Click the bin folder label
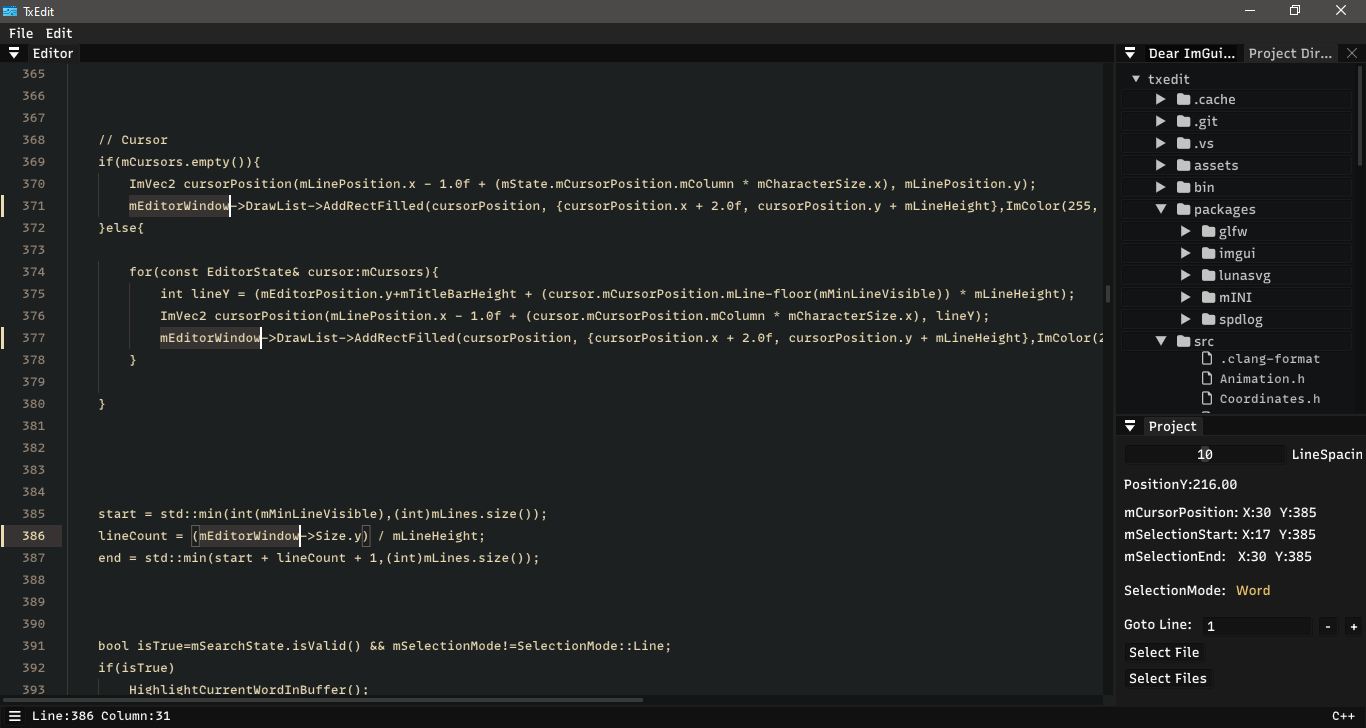This screenshot has width=1366, height=728. coord(1204,187)
